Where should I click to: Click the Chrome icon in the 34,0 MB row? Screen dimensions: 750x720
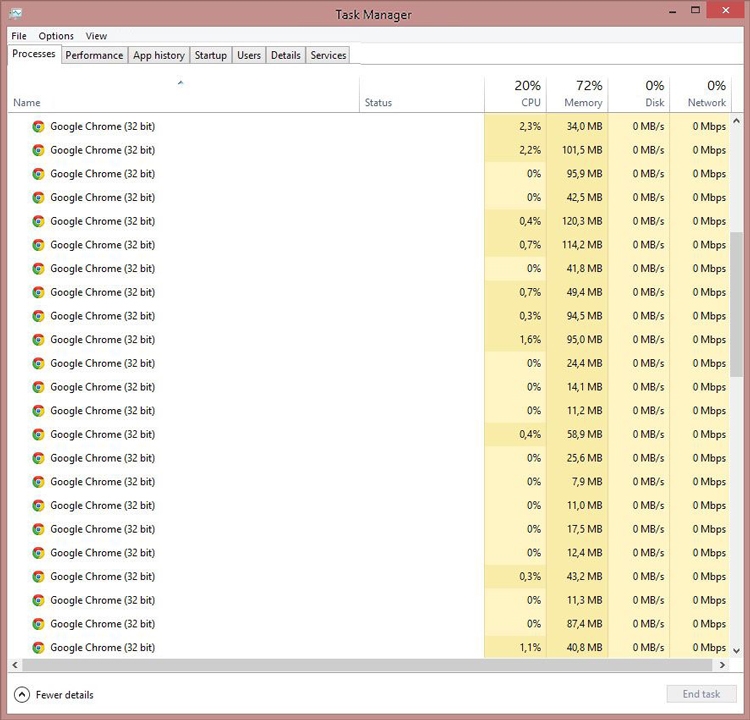point(38,126)
